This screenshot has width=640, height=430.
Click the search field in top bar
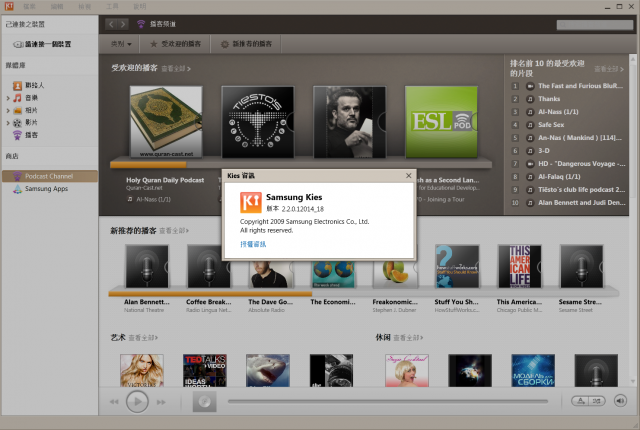[x=595, y=24]
